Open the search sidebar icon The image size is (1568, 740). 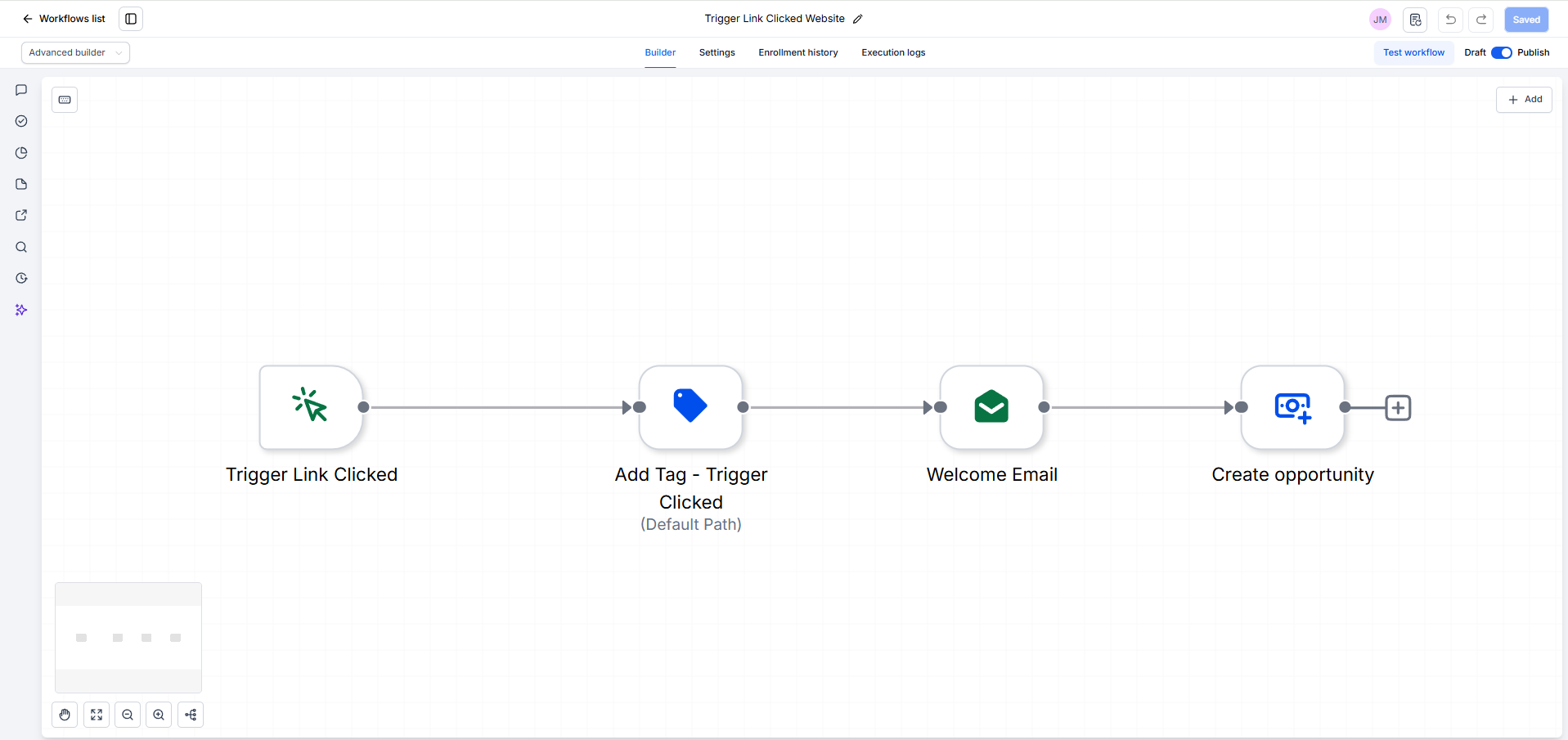tap(21, 247)
